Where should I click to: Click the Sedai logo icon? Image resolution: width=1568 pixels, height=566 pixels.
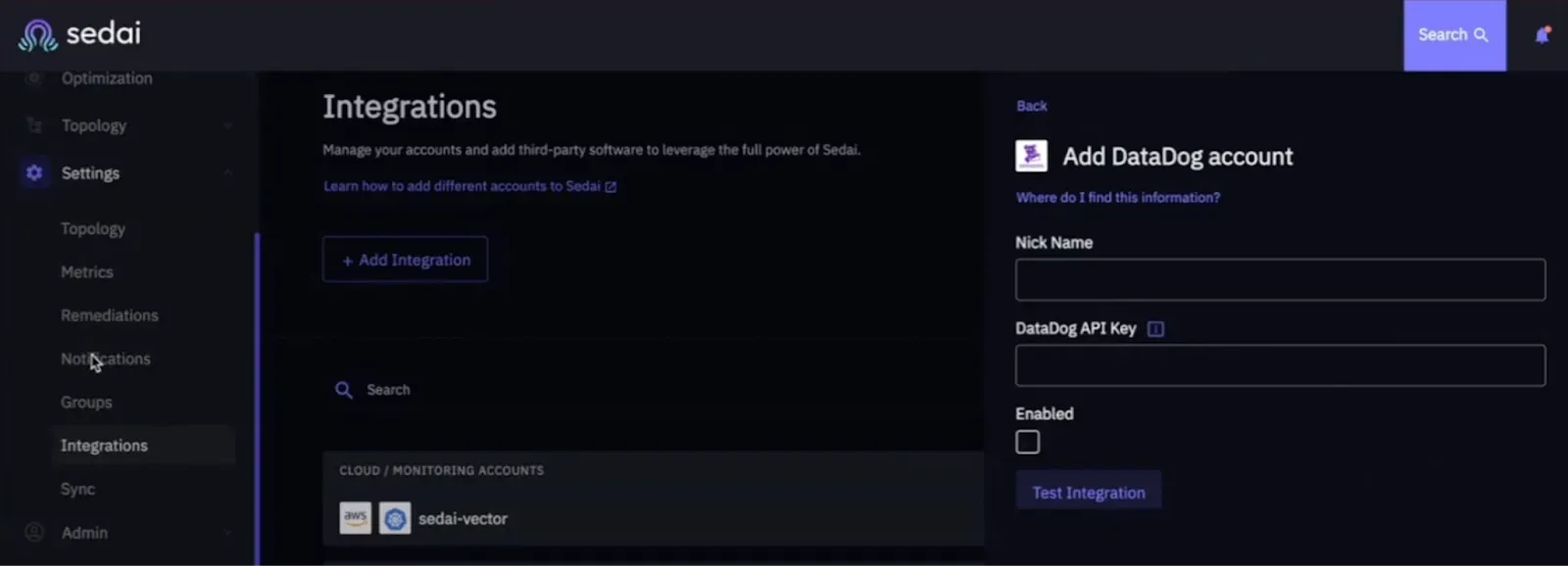tap(38, 35)
